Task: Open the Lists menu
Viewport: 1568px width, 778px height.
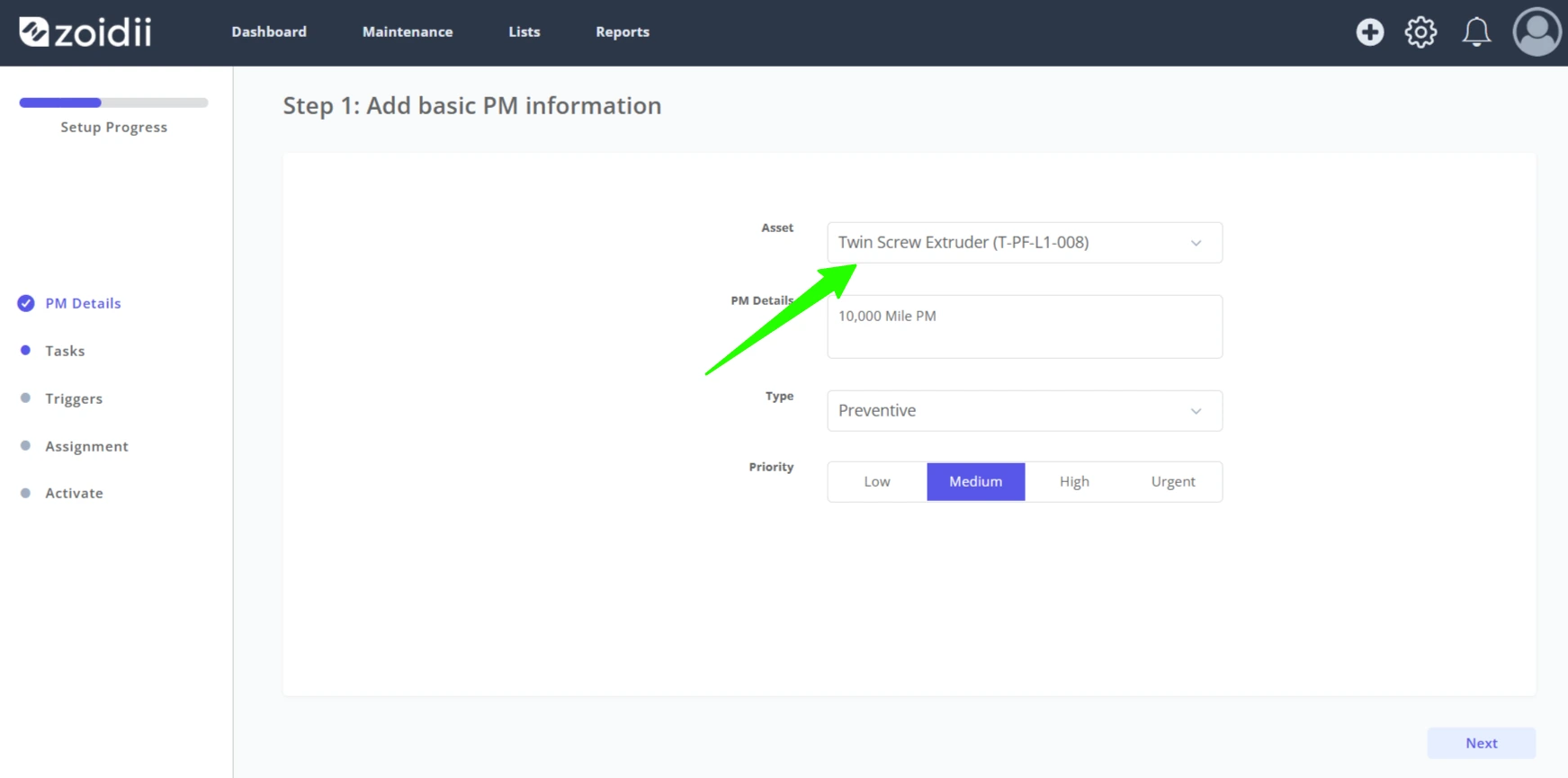Action: click(524, 31)
